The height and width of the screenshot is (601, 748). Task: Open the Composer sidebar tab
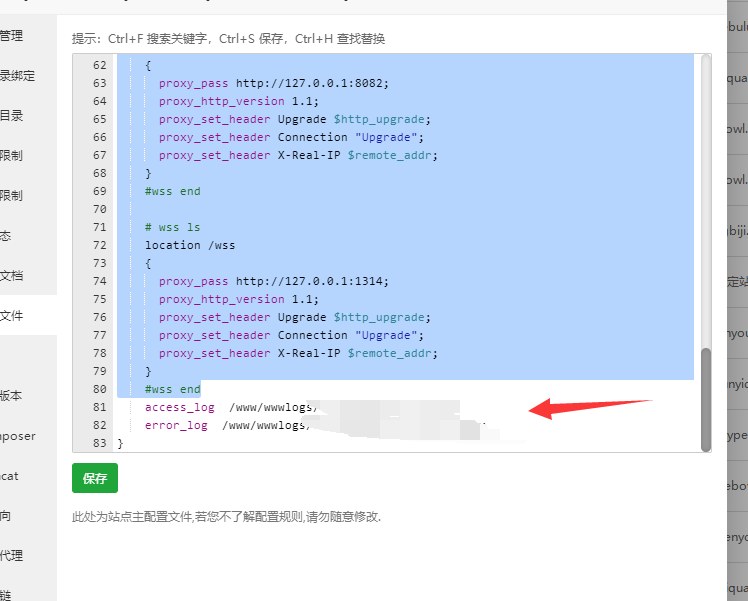[x=18, y=436]
